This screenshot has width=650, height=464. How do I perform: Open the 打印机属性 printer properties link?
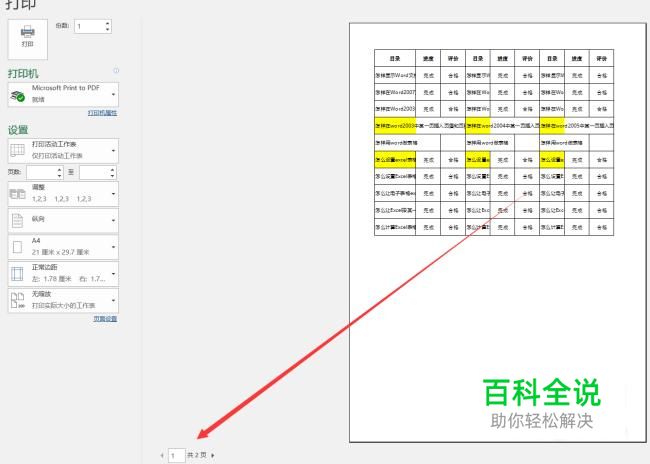coord(102,113)
